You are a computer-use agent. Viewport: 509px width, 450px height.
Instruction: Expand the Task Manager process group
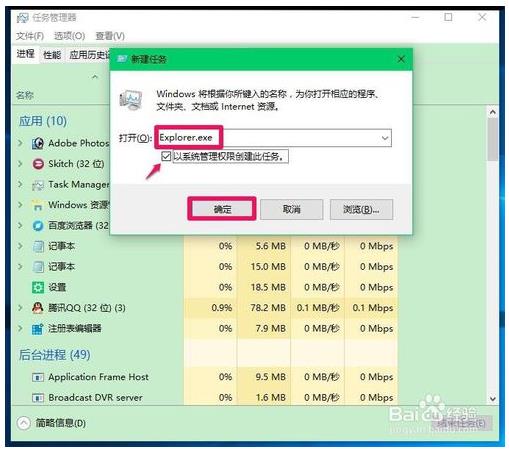(x=20, y=185)
